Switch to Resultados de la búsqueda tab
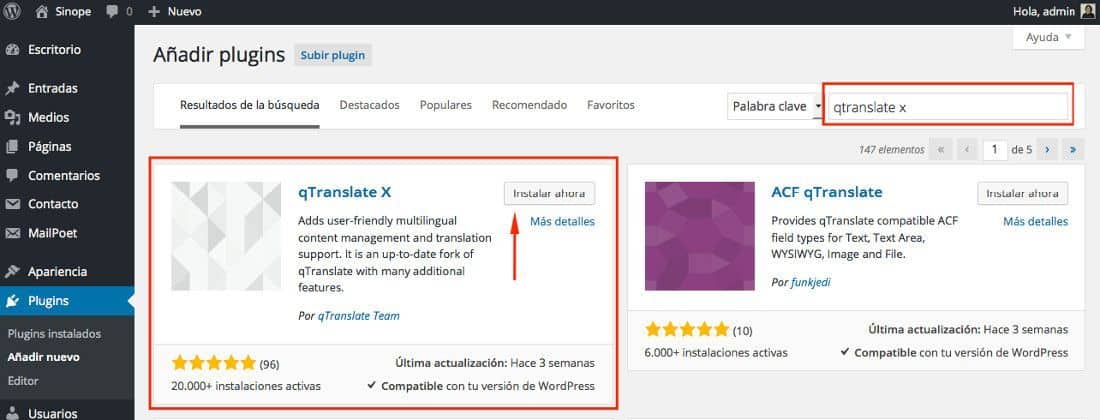1100x420 pixels. tap(250, 105)
